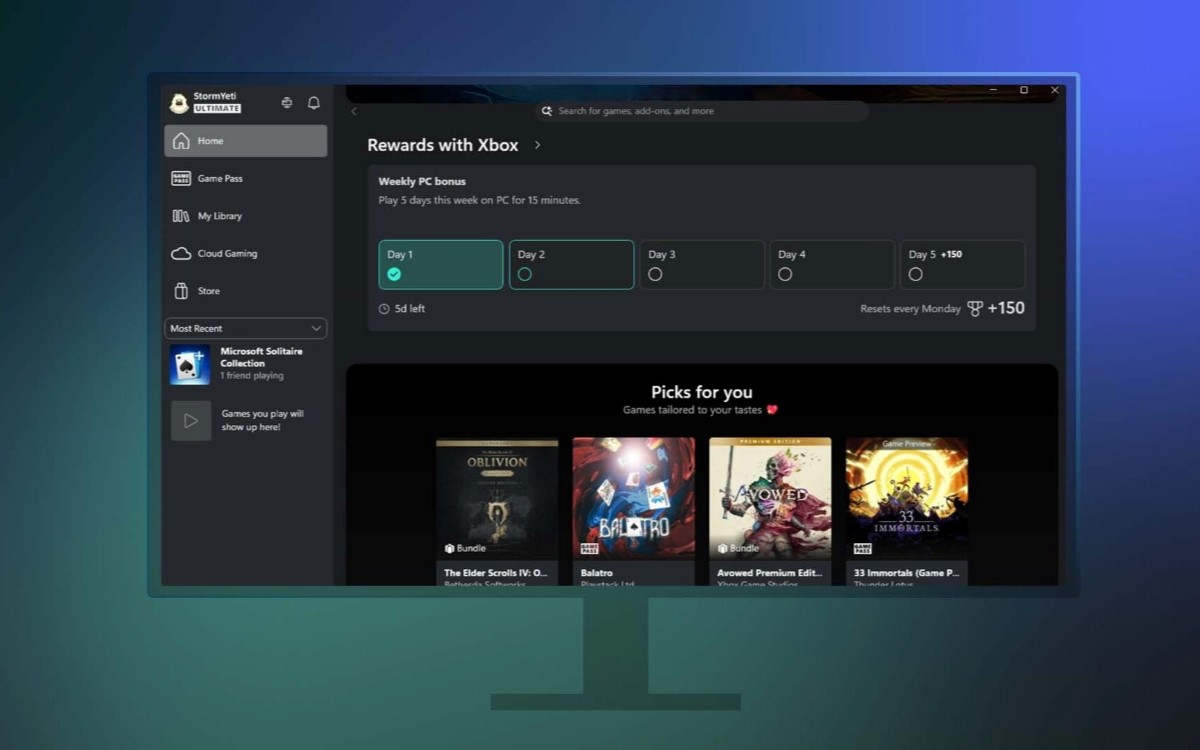Screen dimensions: 1200x750
Task: Open Microsoft Solitaire Collection title text
Action: click(261, 357)
